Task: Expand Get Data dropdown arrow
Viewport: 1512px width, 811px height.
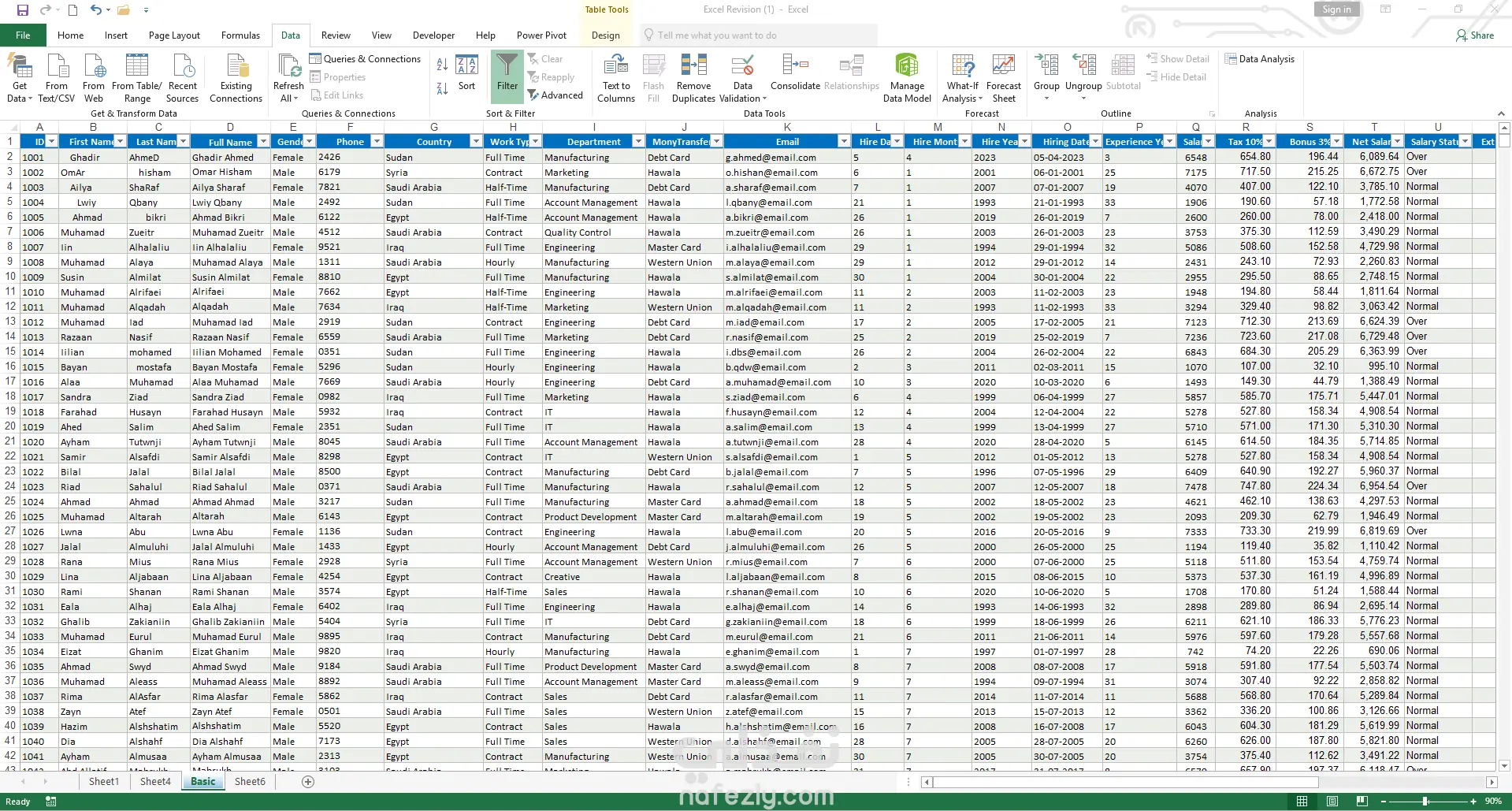Action: 30,99
